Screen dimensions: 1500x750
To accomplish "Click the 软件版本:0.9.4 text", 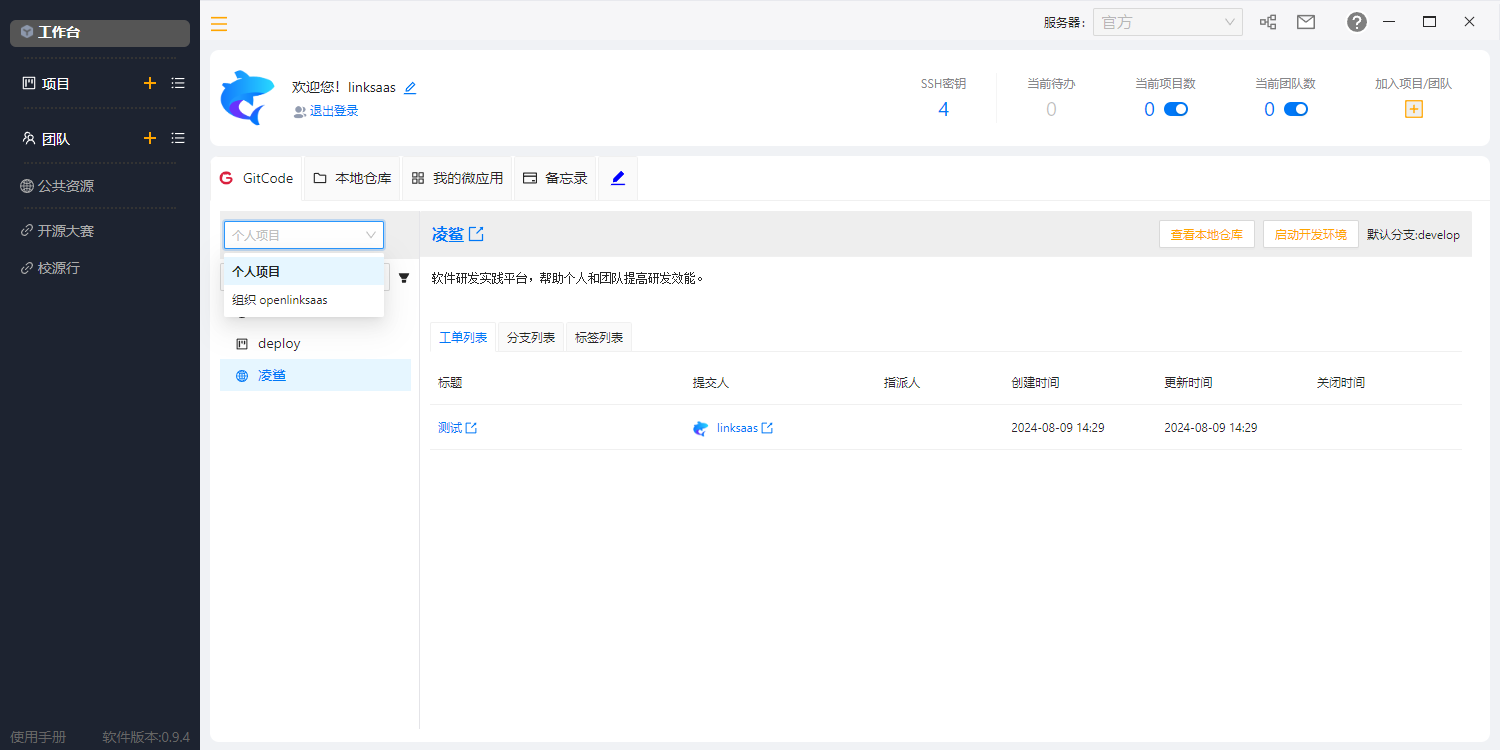I will coord(146,737).
